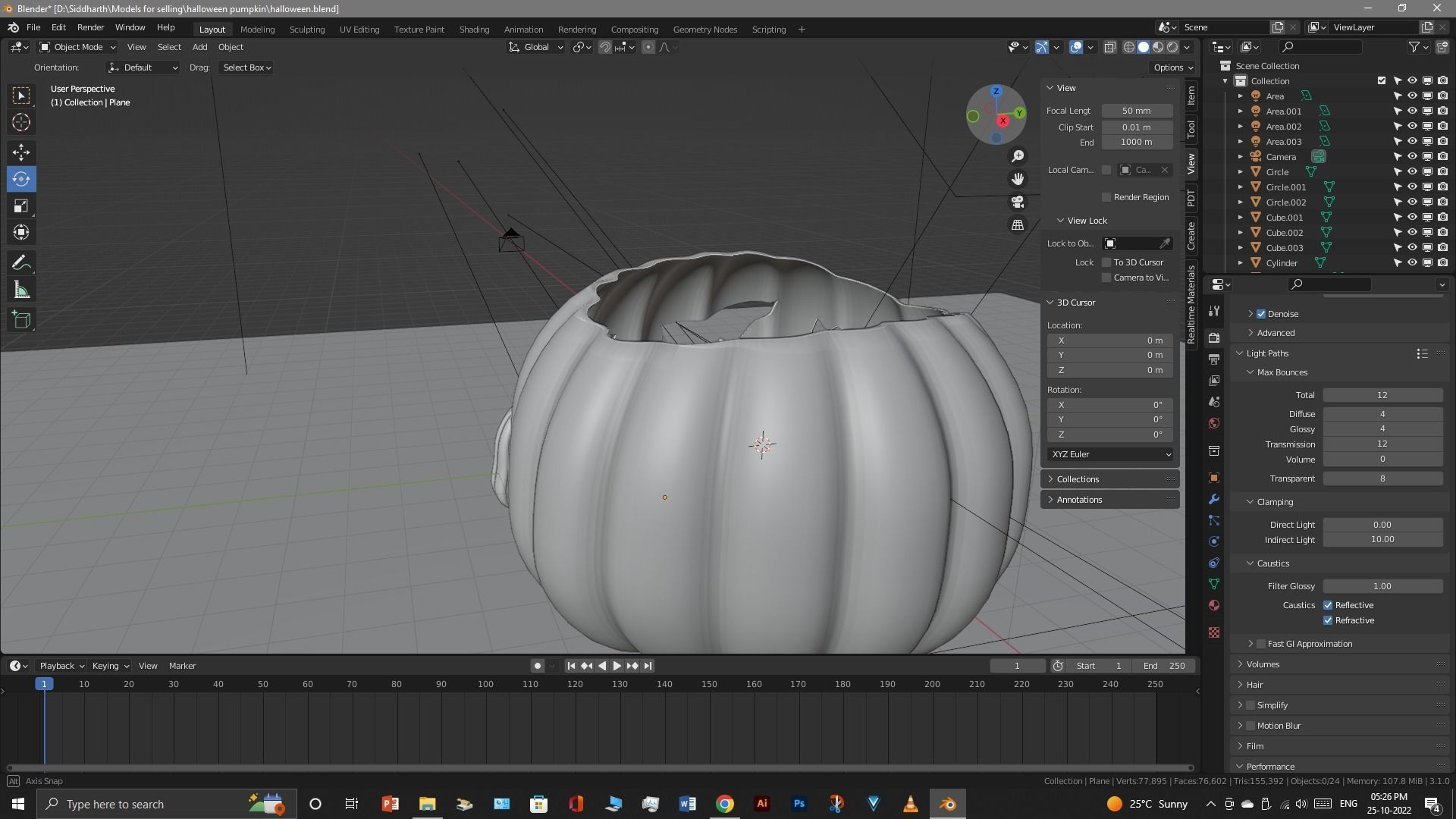Image resolution: width=1456 pixels, height=819 pixels.
Task: Open Output properties tab icon
Action: point(1214,359)
